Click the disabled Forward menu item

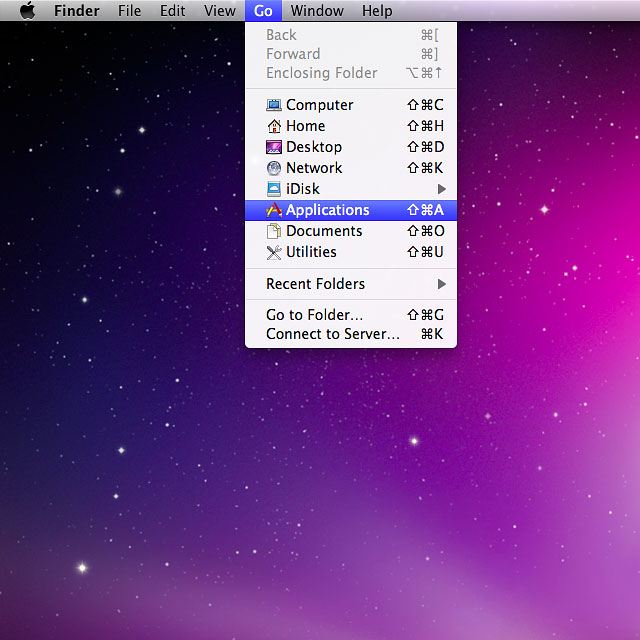(351, 54)
